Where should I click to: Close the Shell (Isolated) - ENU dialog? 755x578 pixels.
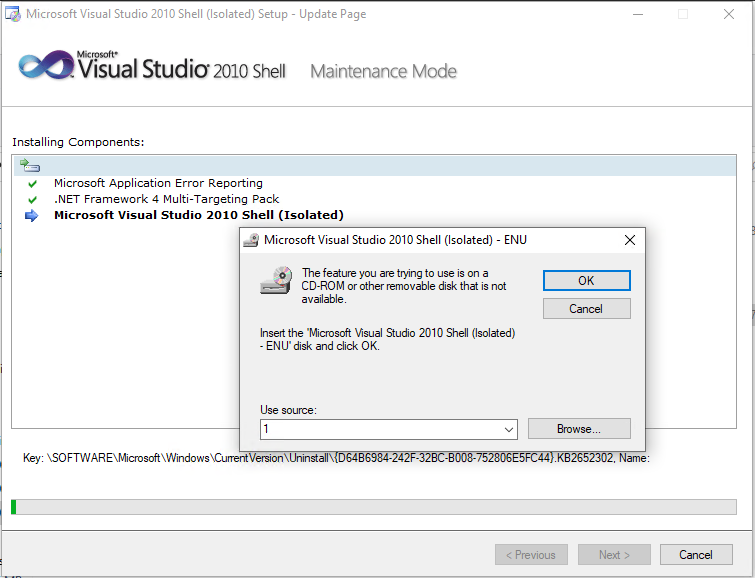point(630,240)
